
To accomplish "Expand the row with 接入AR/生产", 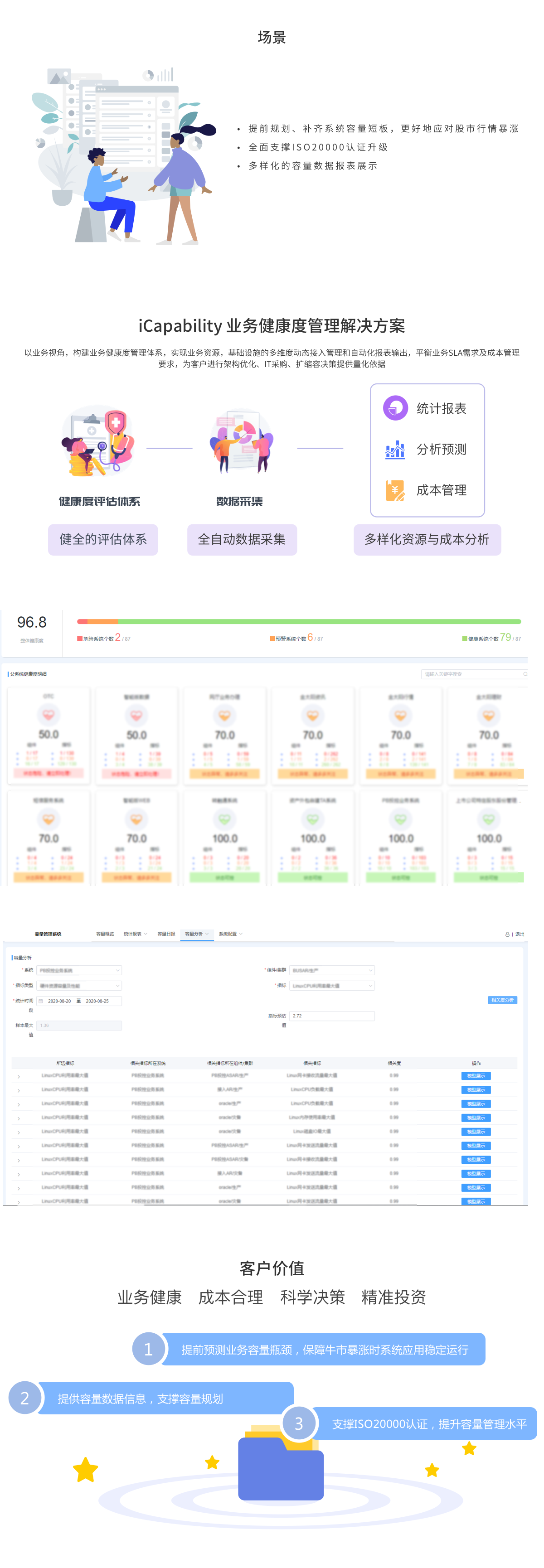I will point(19,1090).
